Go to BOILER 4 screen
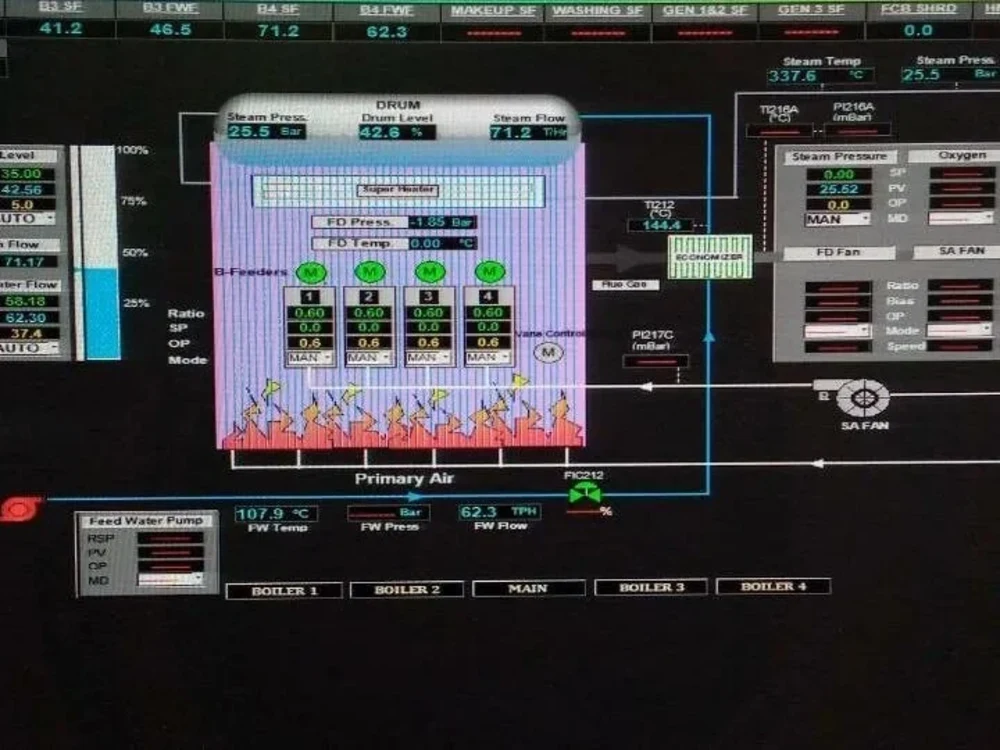The width and height of the screenshot is (1000, 750). coord(774,585)
